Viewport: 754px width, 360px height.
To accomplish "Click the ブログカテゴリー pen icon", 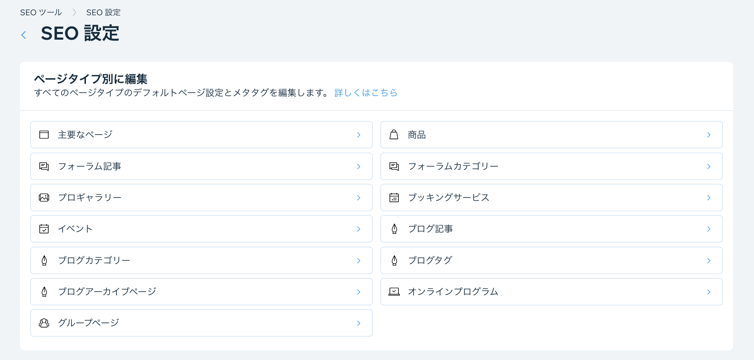I will pos(44,261).
